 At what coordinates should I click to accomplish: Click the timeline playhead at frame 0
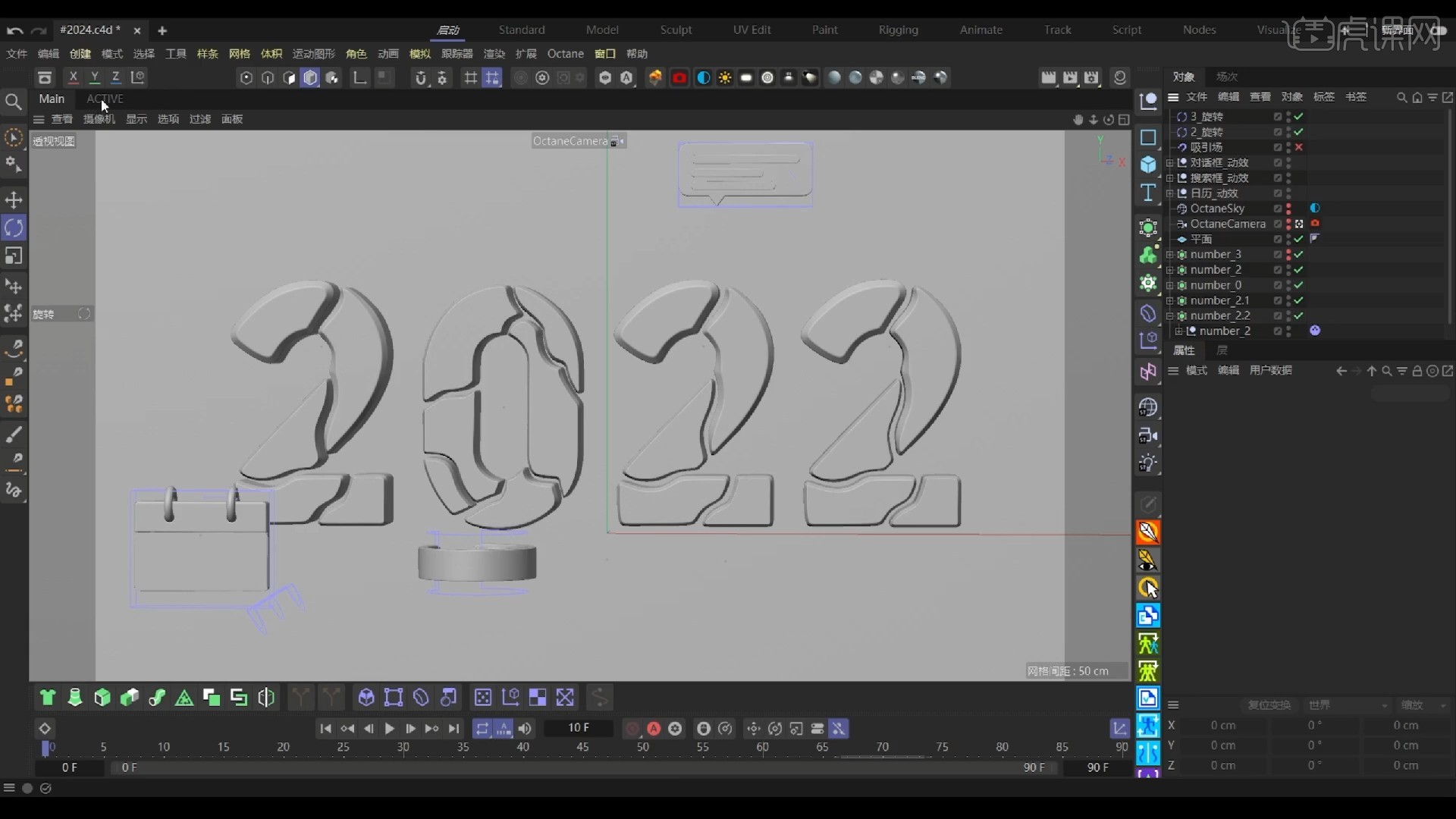[46, 748]
